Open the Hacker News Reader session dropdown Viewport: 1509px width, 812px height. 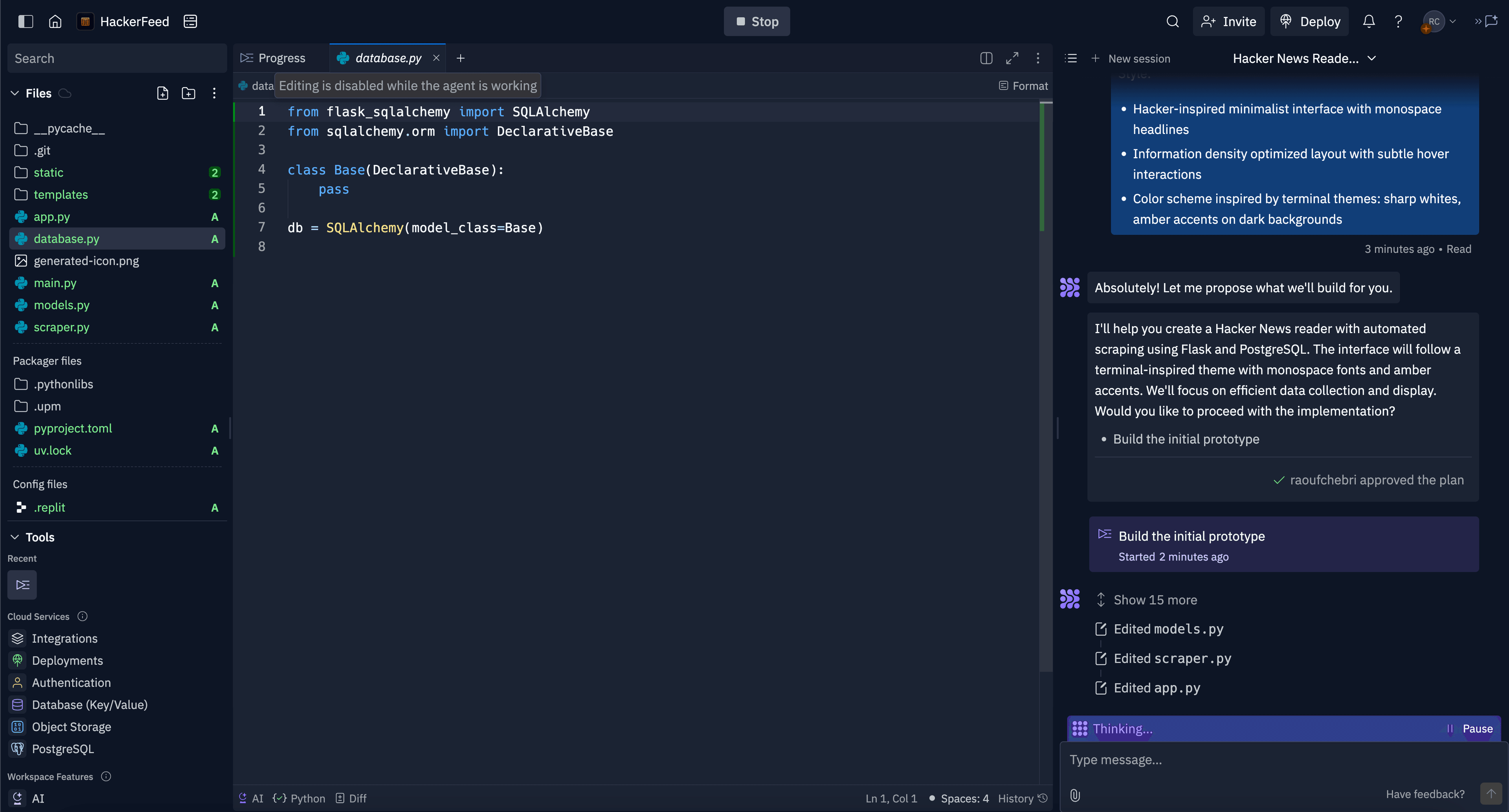point(1303,59)
